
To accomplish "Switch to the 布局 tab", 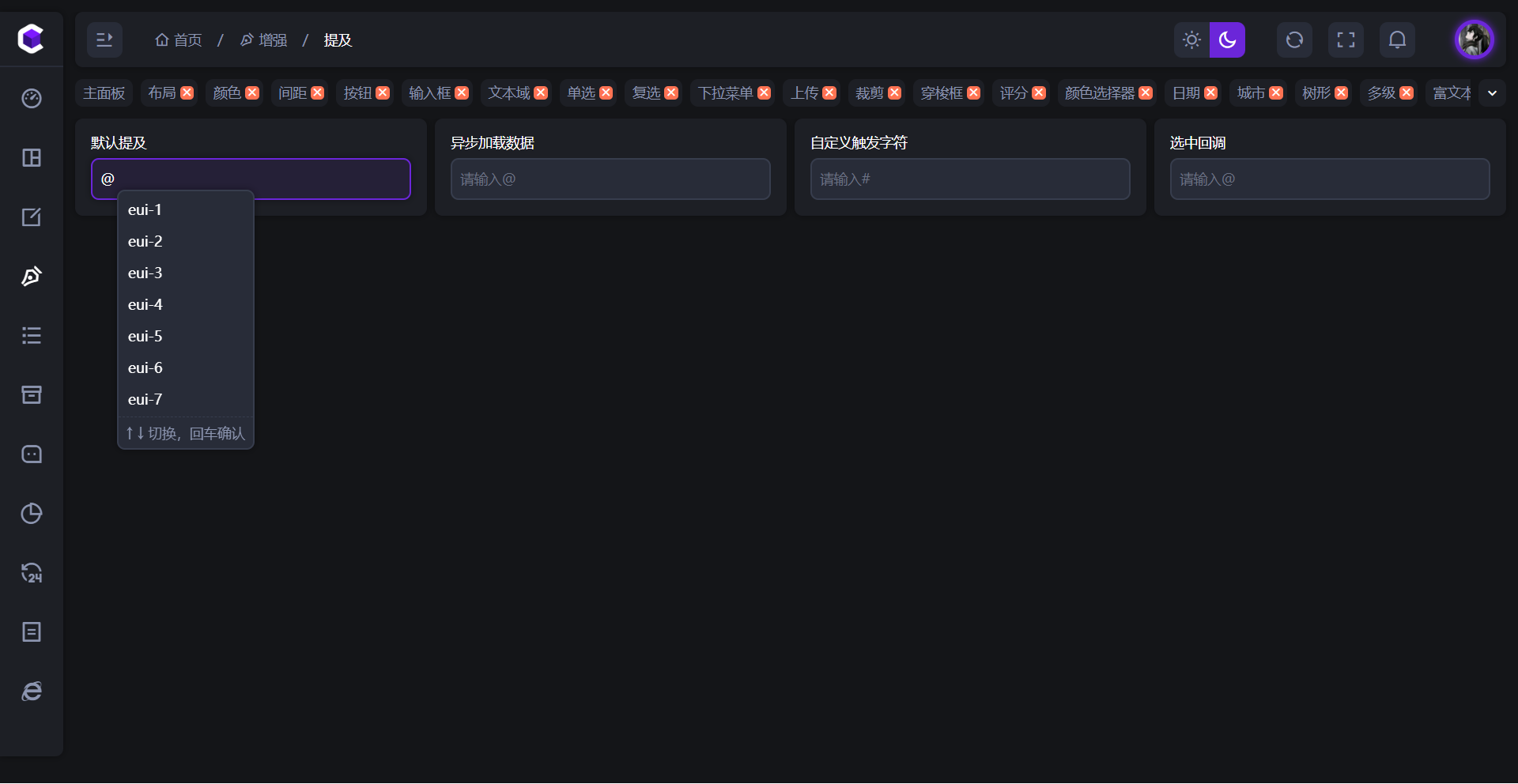I will (x=162, y=92).
